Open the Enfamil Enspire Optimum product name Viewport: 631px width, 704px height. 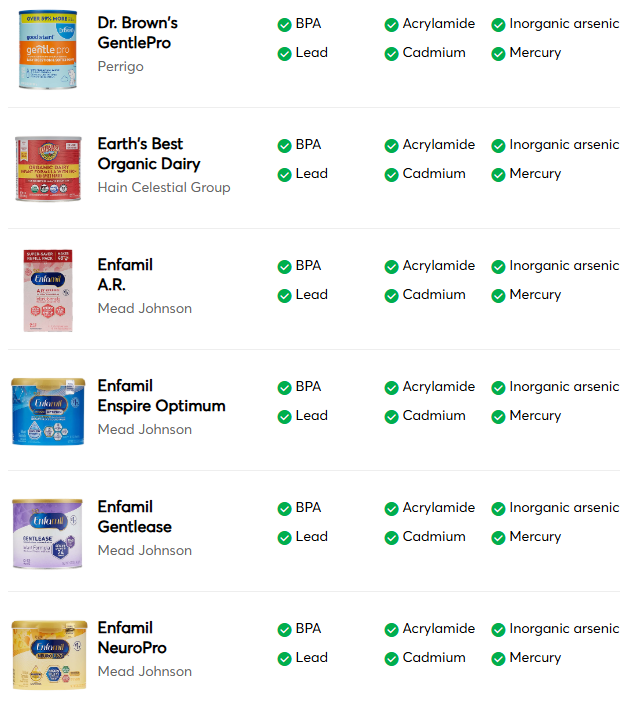coord(161,396)
